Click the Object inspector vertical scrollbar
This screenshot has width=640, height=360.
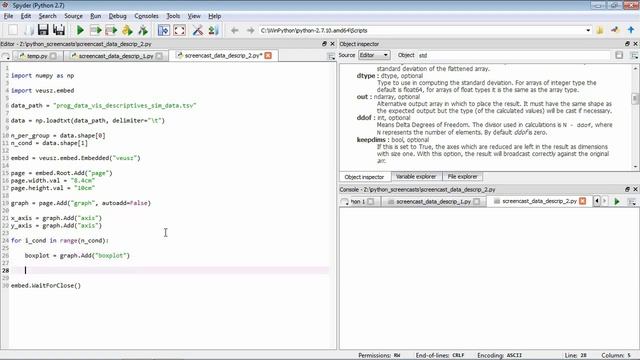click(x=635, y=116)
